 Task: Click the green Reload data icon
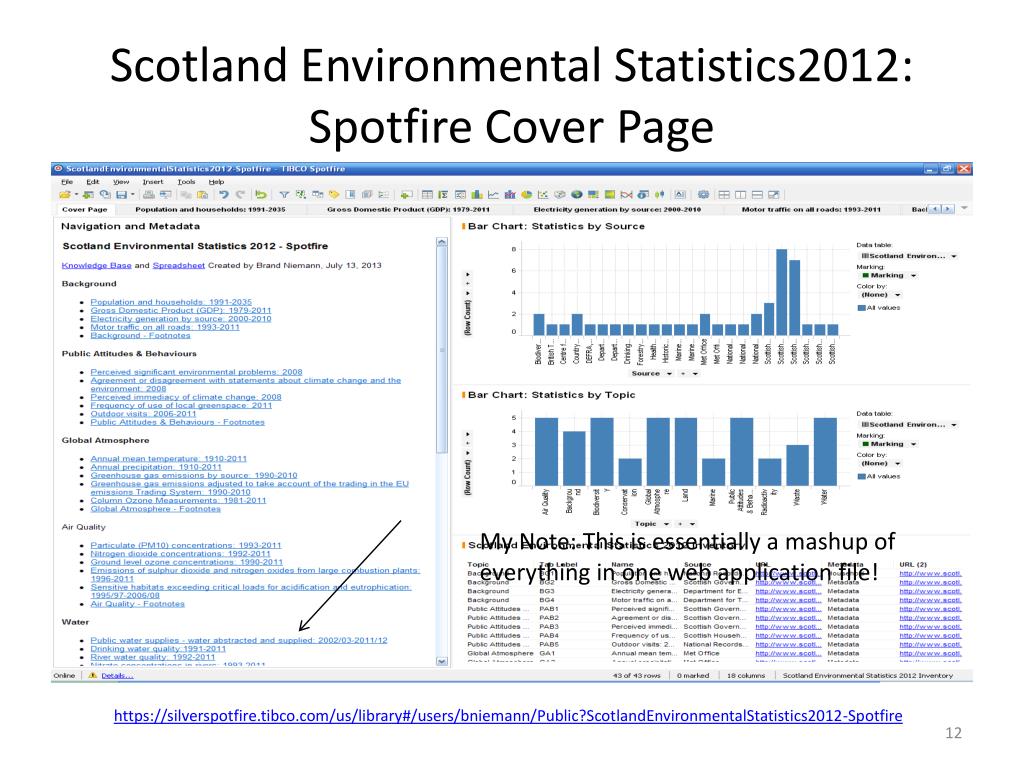261,195
